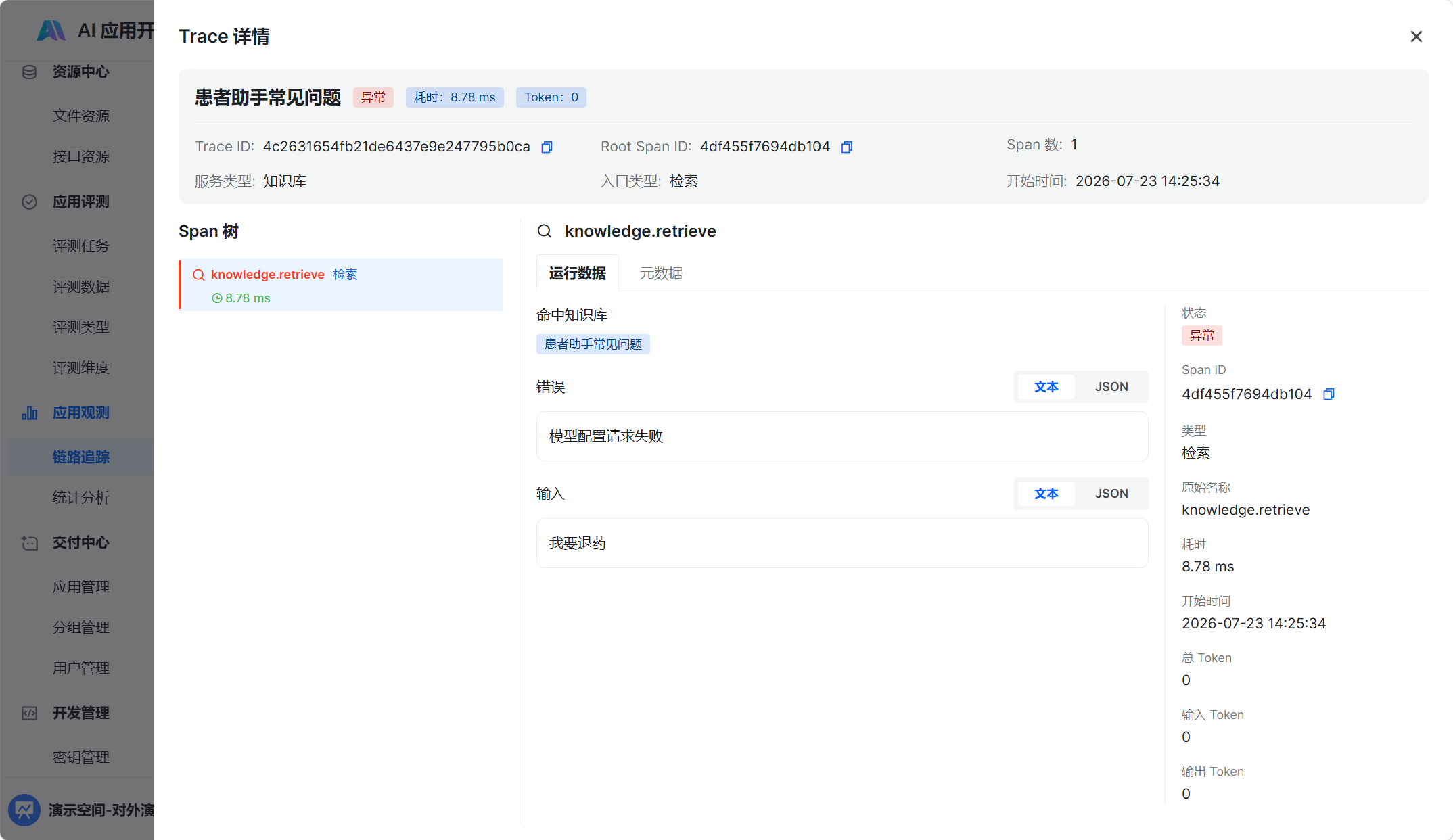Click the 患者助手常见问题 trace title
The width and height of the screenshot is (1453, 840).
268,97
